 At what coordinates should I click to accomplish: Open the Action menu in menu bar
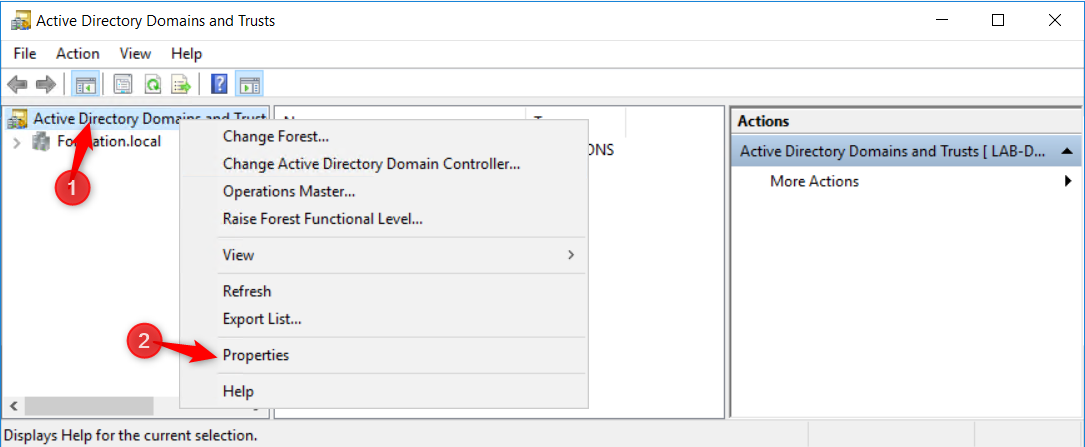78,53
